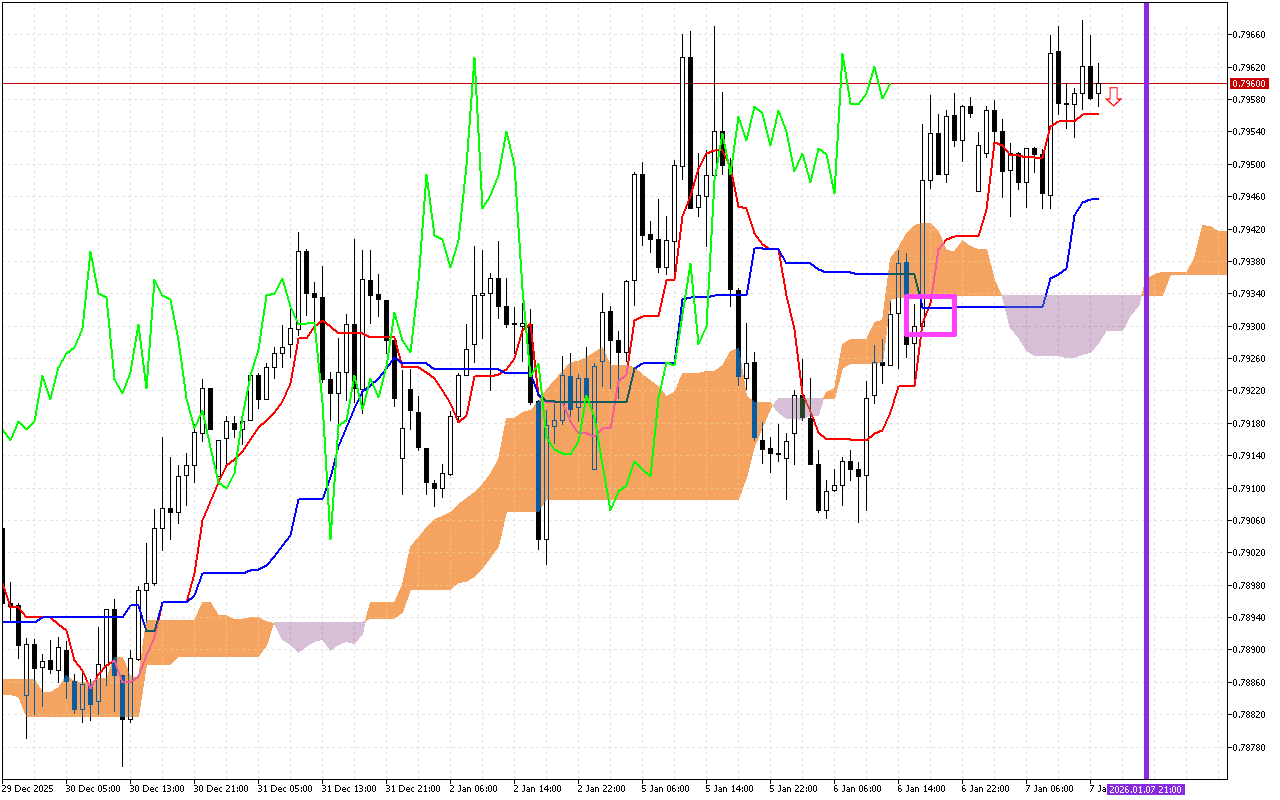Screen dimensions: 1280x800
Task: Click the 29 Dec 2025 time axis label
Action: click(27, 789)
